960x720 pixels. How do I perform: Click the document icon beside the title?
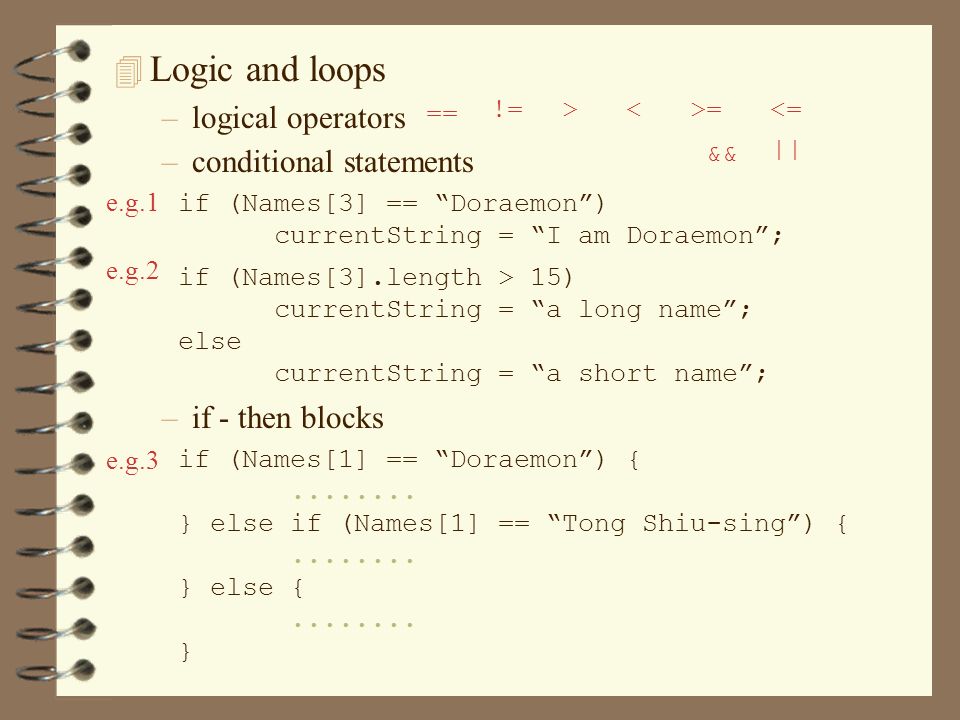(x=129, y=72)
